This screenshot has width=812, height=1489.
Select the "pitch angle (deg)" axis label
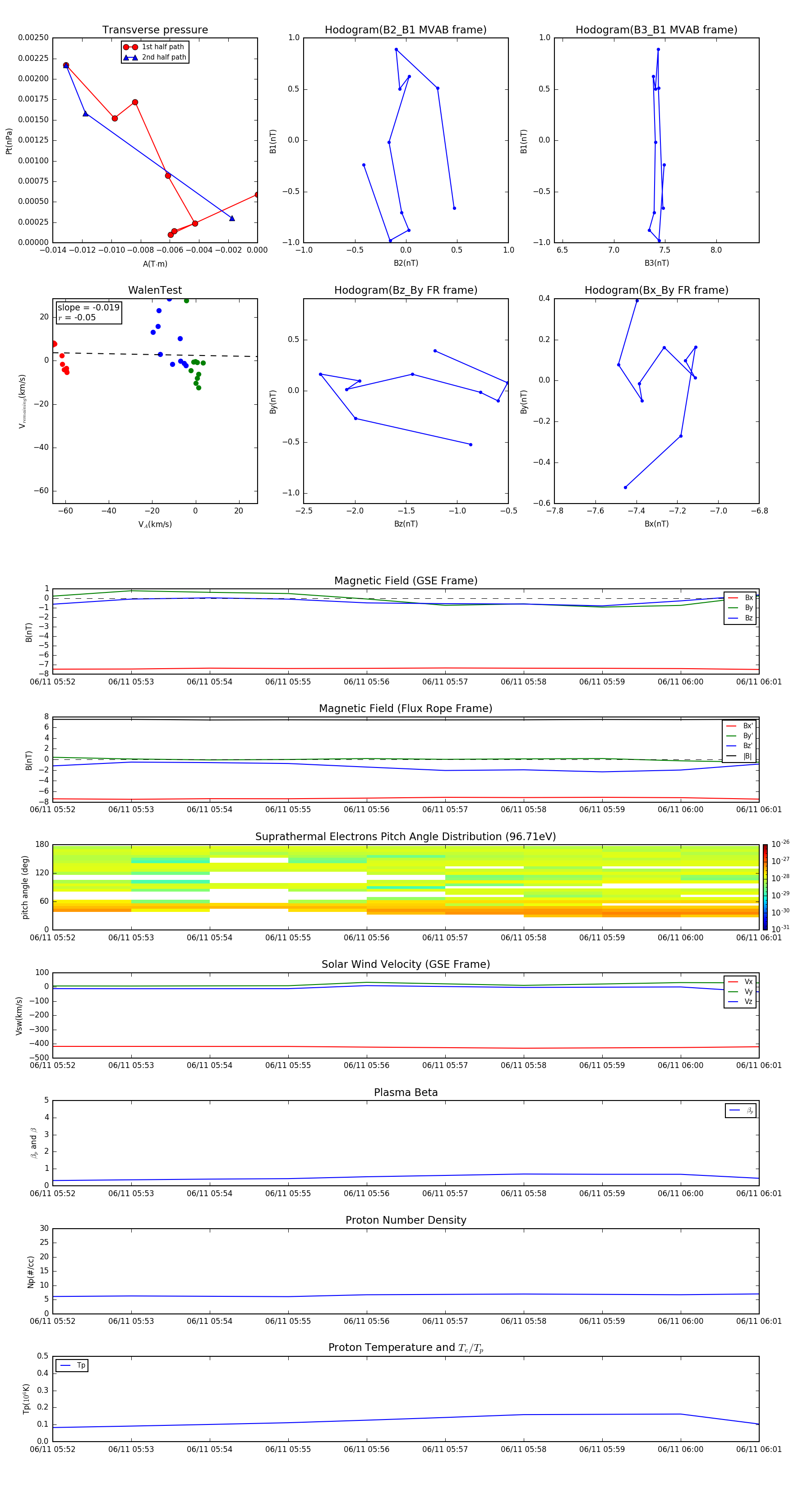pos(25,887)
